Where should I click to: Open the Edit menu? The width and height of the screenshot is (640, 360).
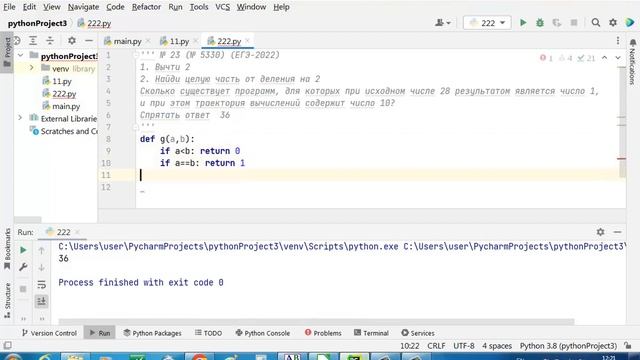(29, 7)
